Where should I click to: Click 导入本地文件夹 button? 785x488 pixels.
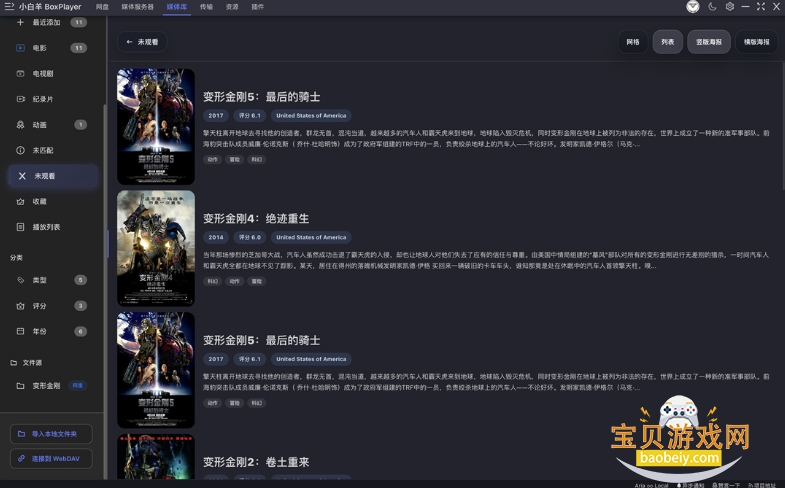[51, 434]
